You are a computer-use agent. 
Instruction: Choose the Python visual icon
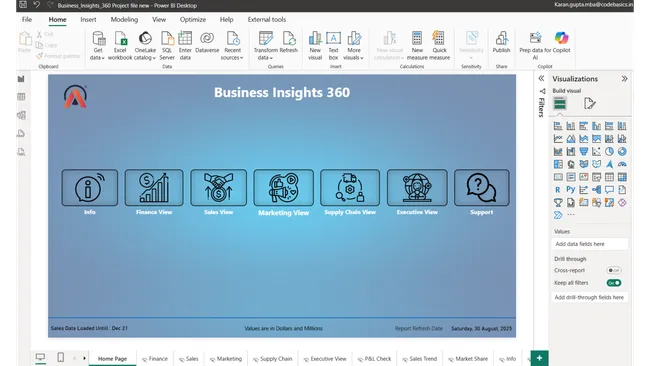(571, 190)
